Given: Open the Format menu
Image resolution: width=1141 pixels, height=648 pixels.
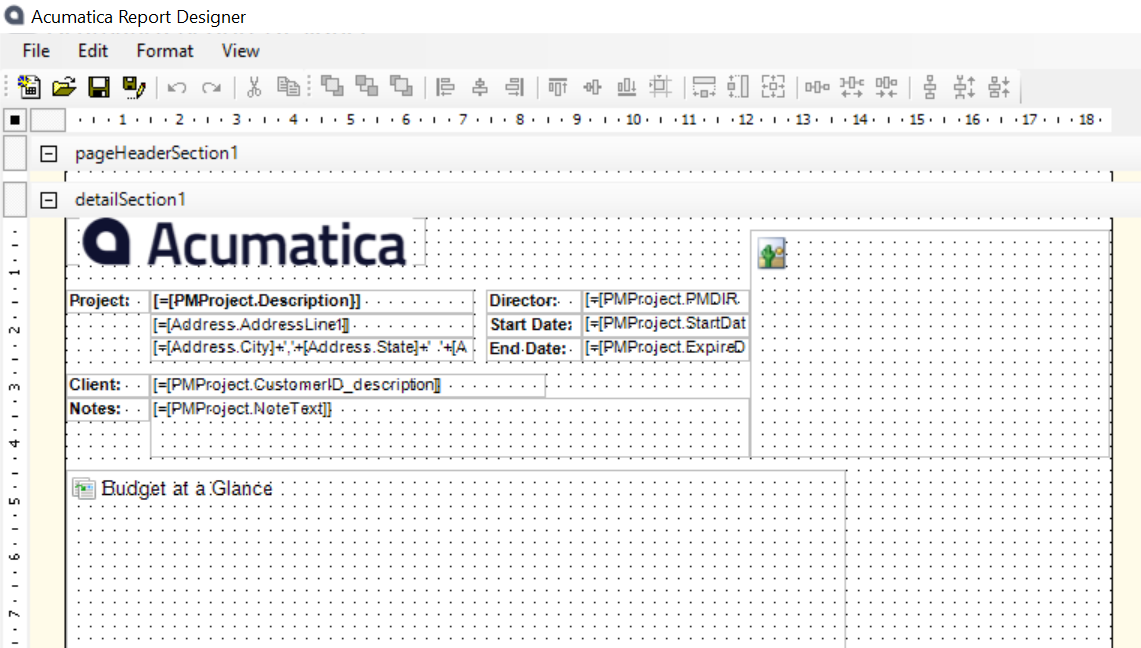Looking at the screenshot, I should coord(164,51).
